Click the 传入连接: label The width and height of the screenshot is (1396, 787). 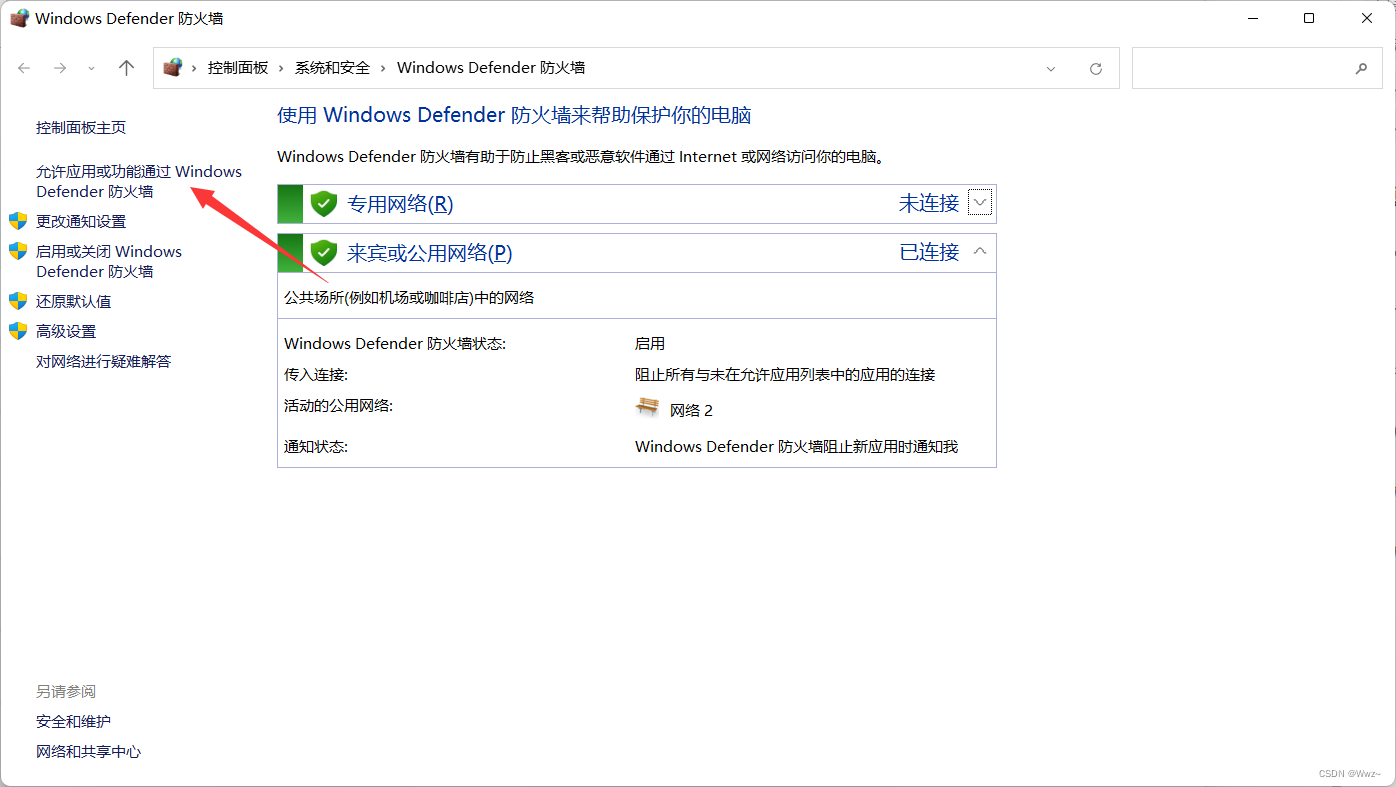[316, 375]
